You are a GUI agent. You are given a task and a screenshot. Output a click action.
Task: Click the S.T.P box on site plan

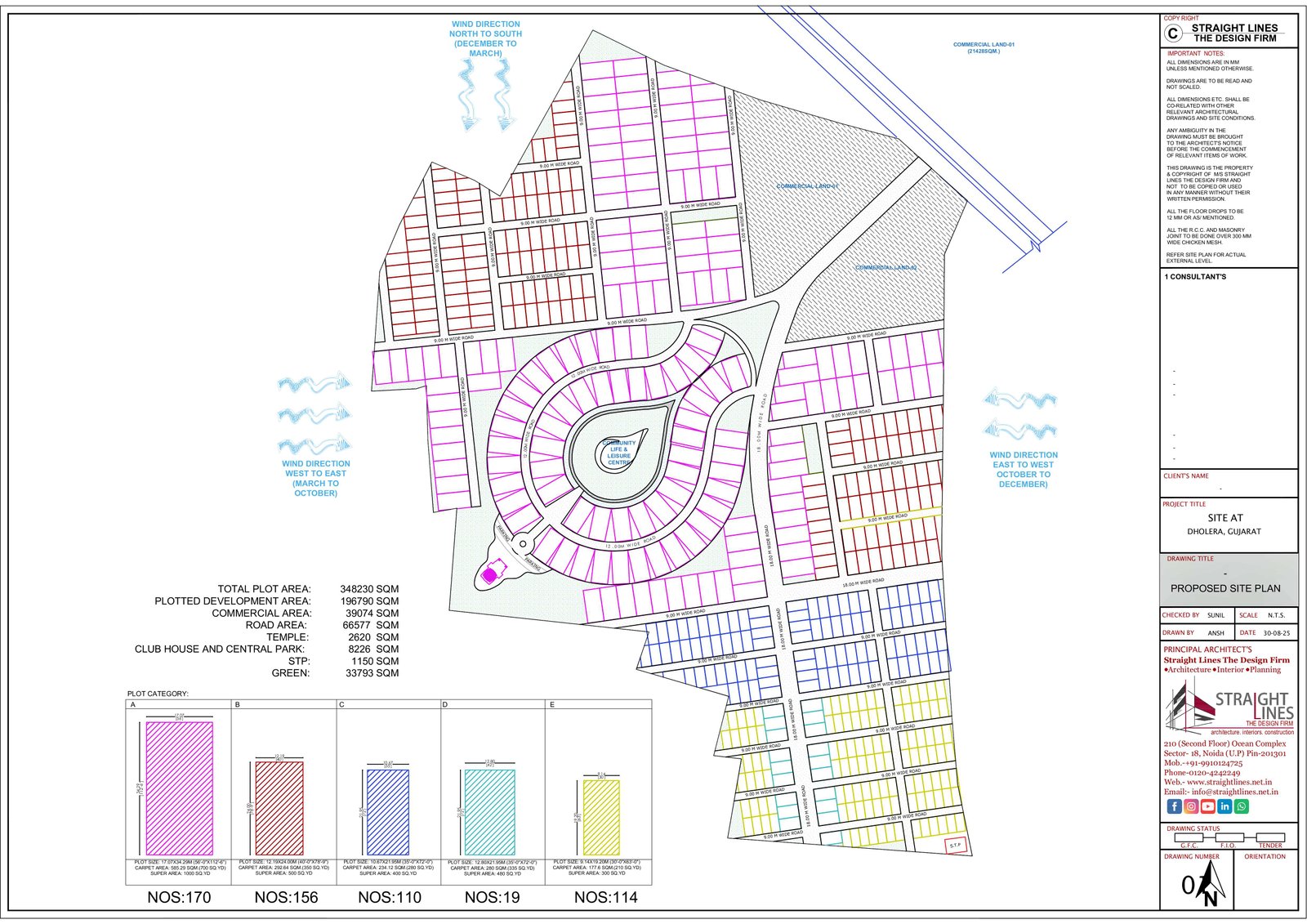(x=956, y=845)
